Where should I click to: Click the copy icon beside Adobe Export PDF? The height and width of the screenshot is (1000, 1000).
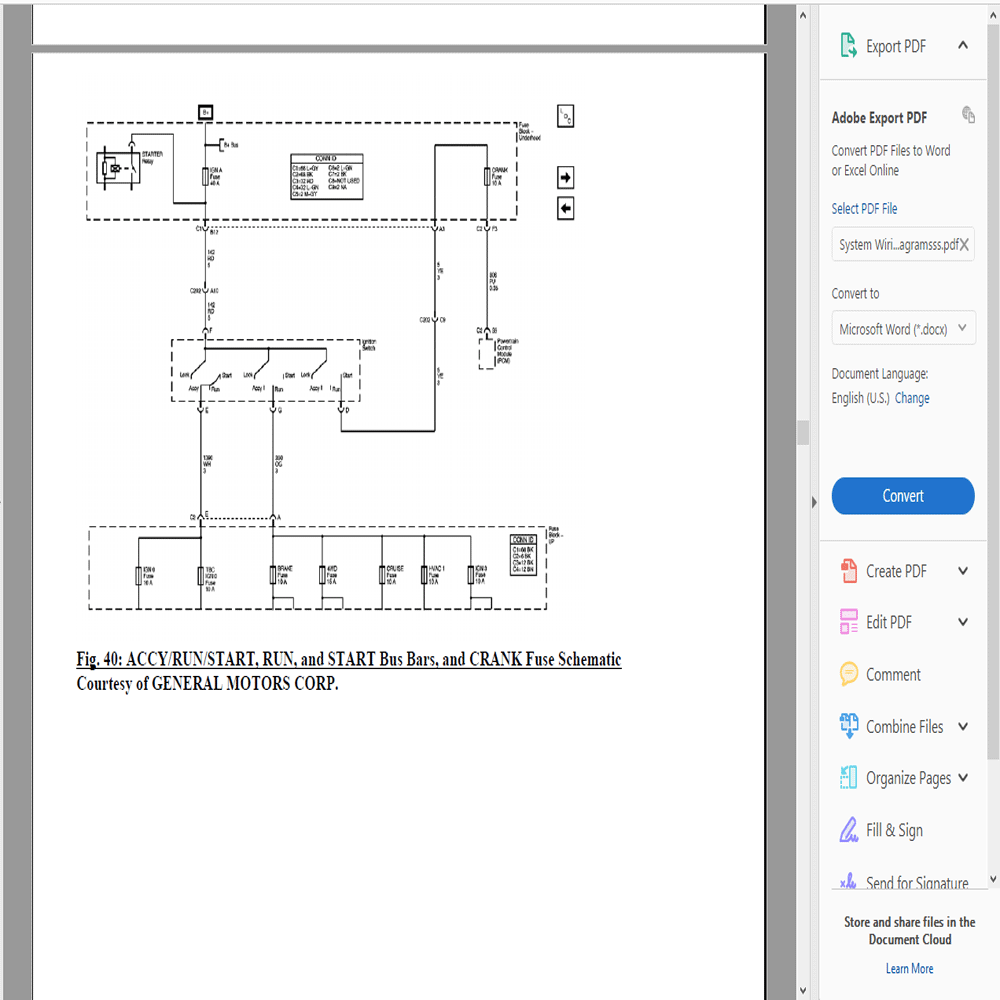pos(968,115)
